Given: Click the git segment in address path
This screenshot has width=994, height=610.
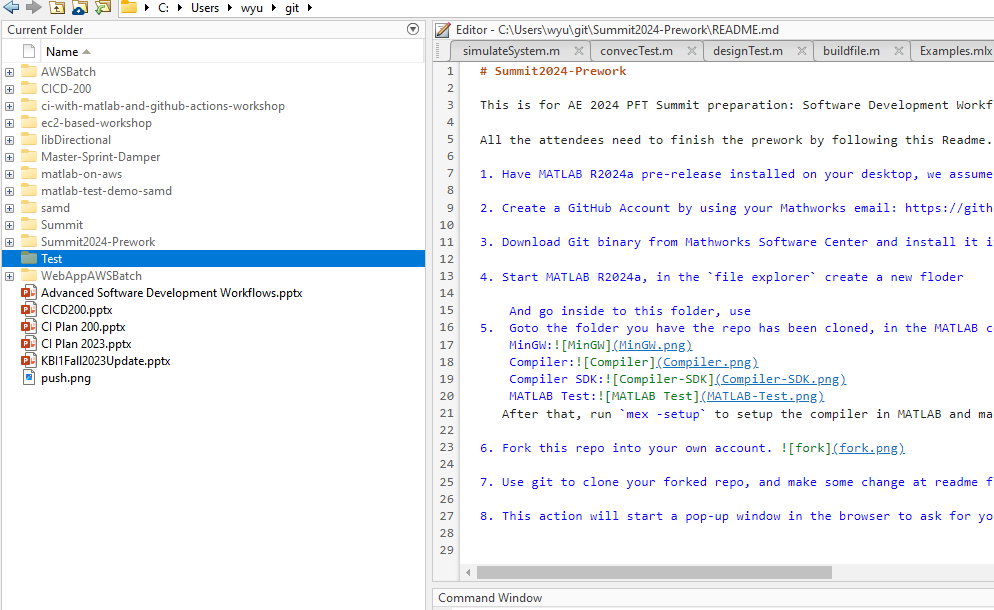Looking at the screenshot, I should [x=292, y=8].
